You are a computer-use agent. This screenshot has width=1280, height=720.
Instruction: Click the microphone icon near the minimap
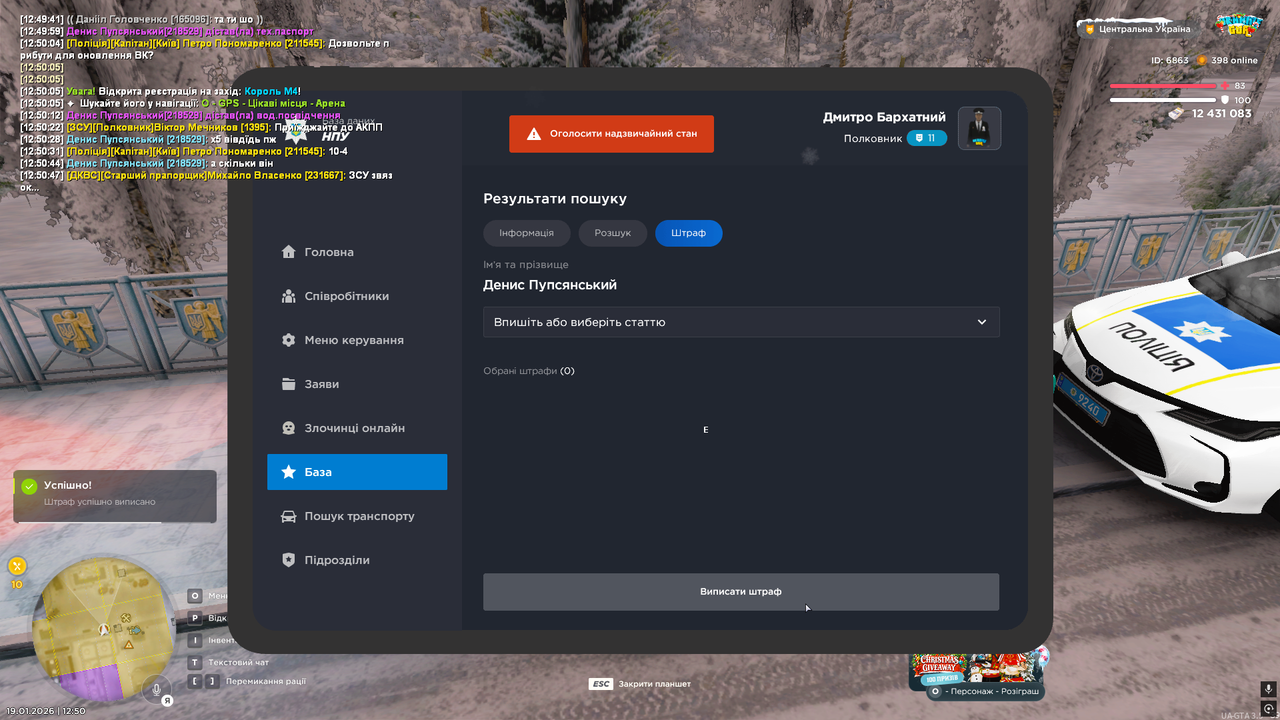click(x=155, y=688)
